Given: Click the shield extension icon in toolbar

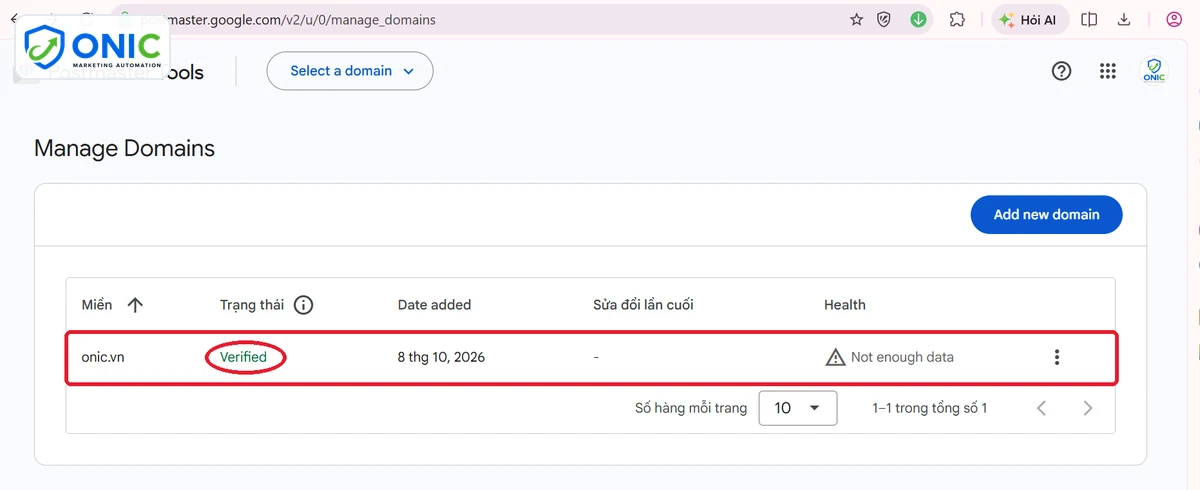Looking at the screenshot, I should 884,19.
